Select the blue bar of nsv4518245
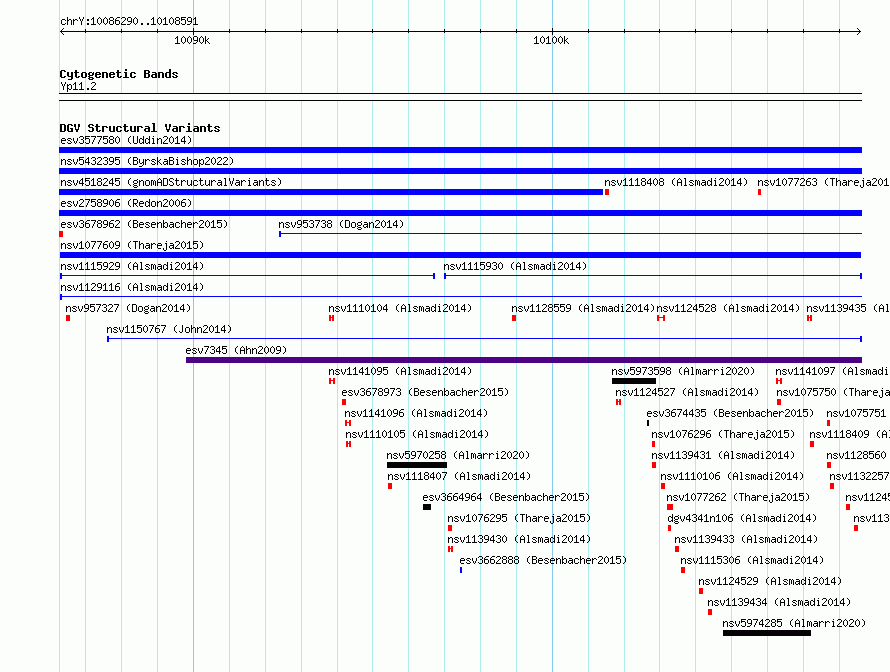The width and height of the screenshot is (890, 672). (x=331, y=192)
